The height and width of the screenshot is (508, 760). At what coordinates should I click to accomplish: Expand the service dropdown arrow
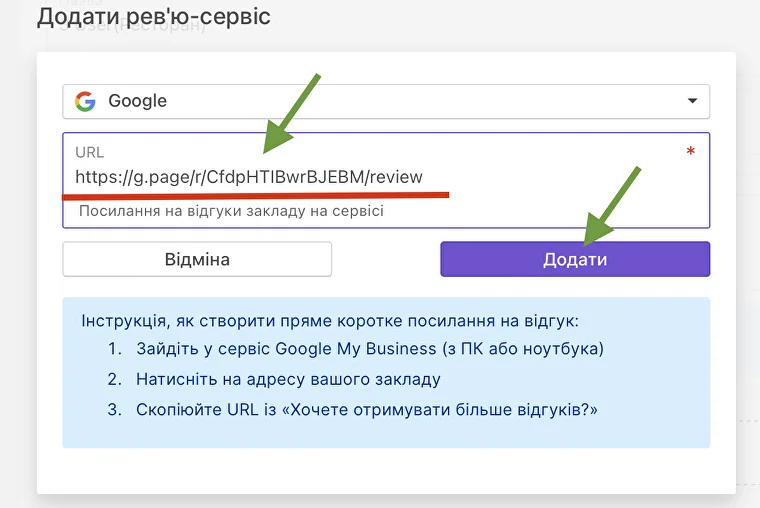point(692,101)
